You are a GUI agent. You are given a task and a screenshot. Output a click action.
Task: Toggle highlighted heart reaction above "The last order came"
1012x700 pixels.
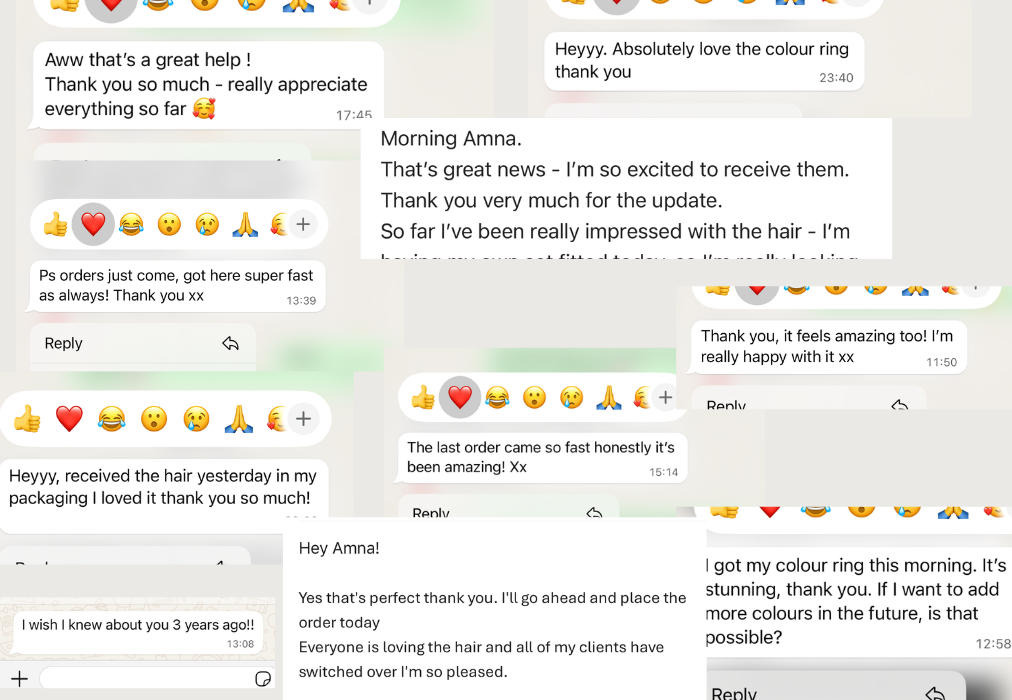coord(459,398)
